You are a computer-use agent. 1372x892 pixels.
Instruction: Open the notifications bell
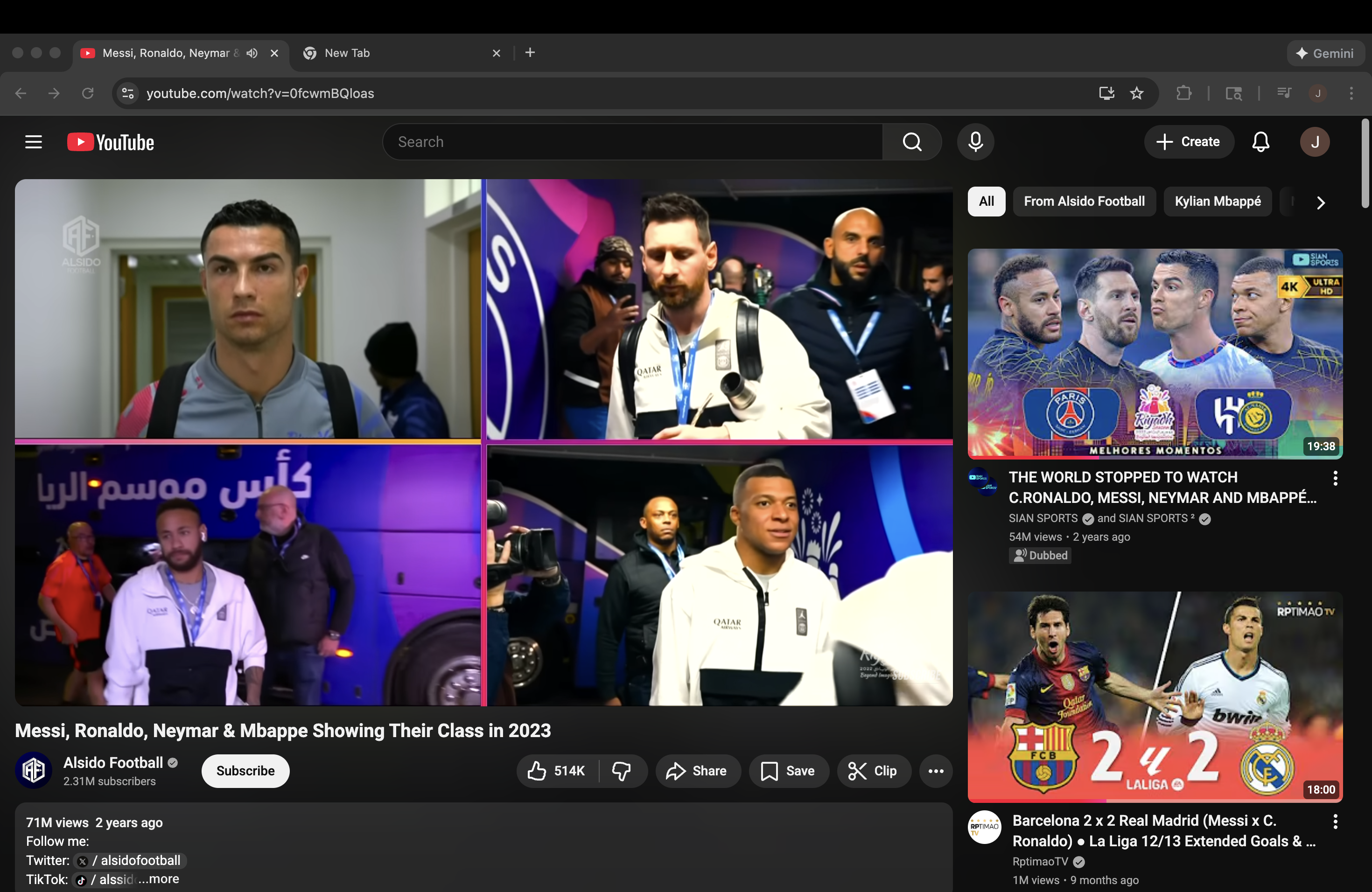(x=1260, y=142)
